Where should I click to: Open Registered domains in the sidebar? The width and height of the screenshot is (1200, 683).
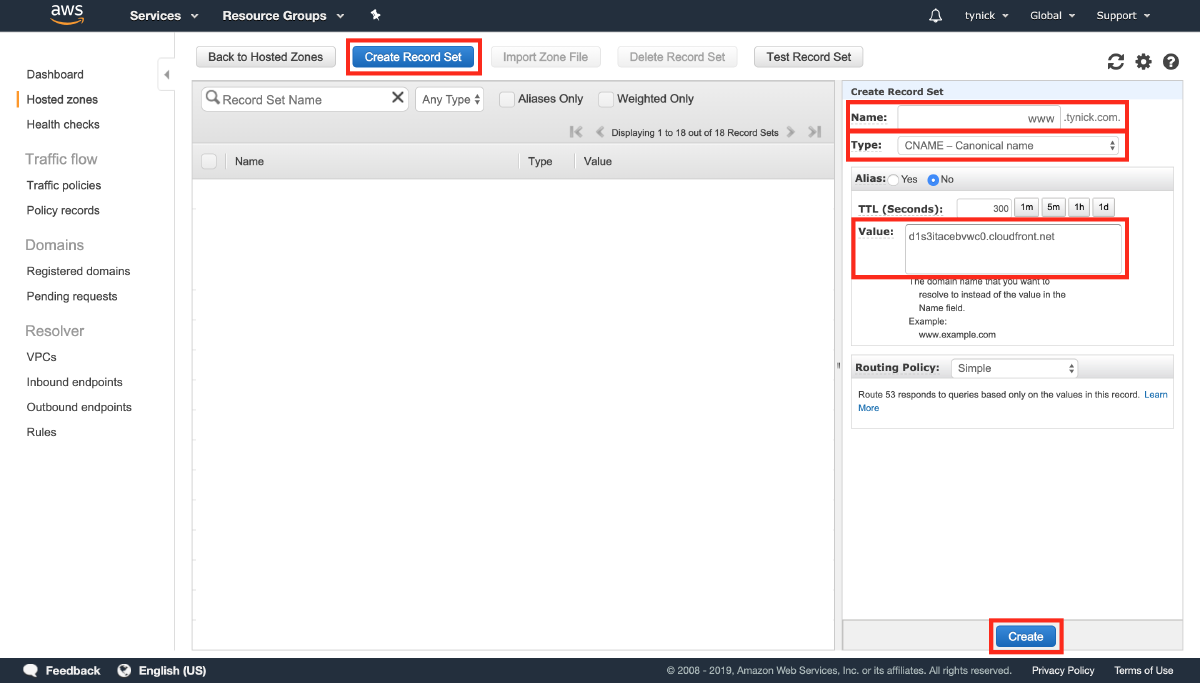coord(78,271)
